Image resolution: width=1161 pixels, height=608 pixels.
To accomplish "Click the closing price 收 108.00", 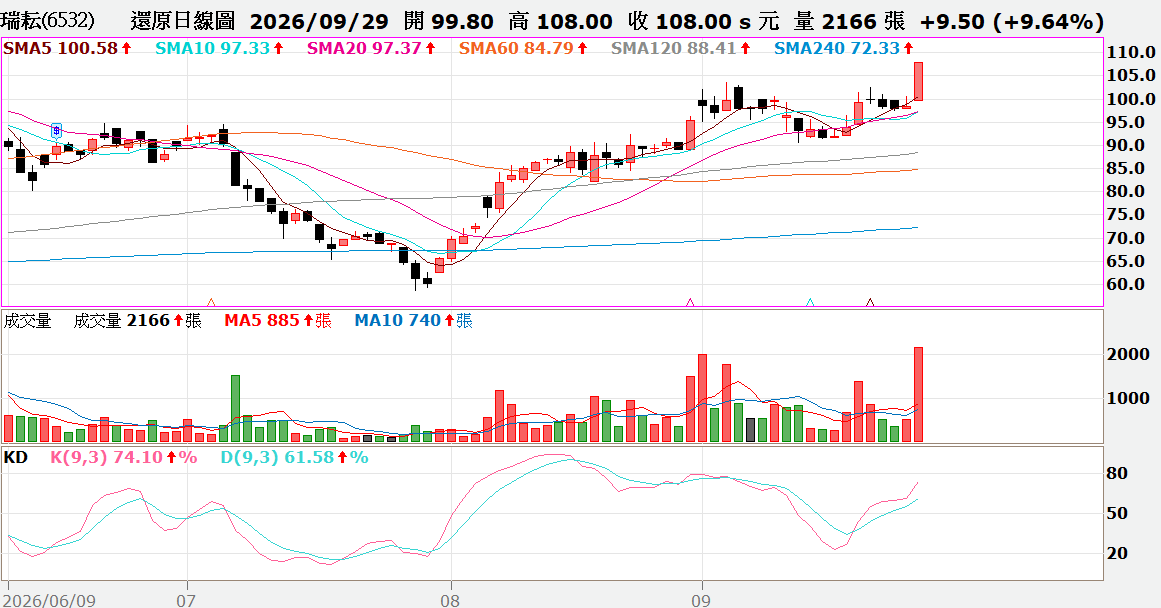I will click(680, 21).
